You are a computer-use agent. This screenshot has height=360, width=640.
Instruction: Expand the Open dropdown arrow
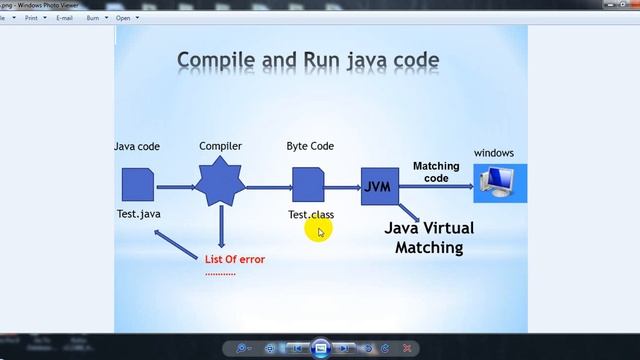[137, 18]
